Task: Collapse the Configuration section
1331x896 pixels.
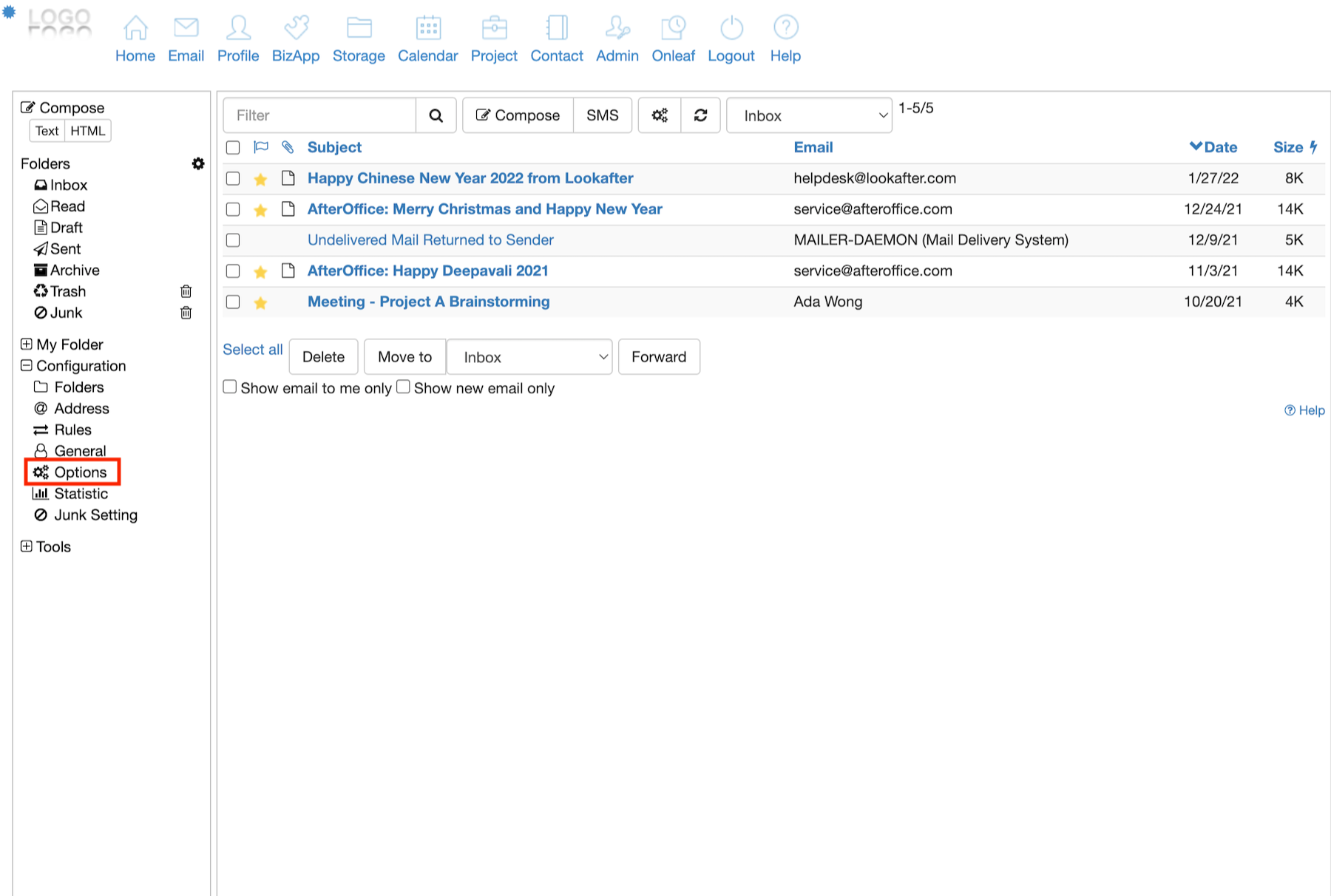Action: [x=27, y=366]
